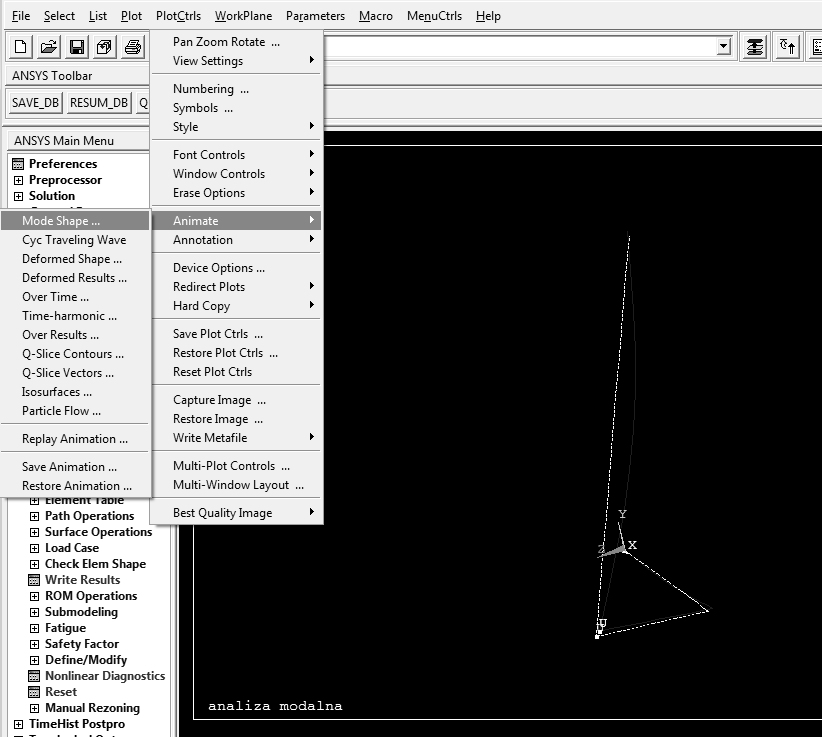Image resolution: width=822 pixels, height=737 pixels.
Task: Select Replay Animation entry
Action: [x=75, y=439]
